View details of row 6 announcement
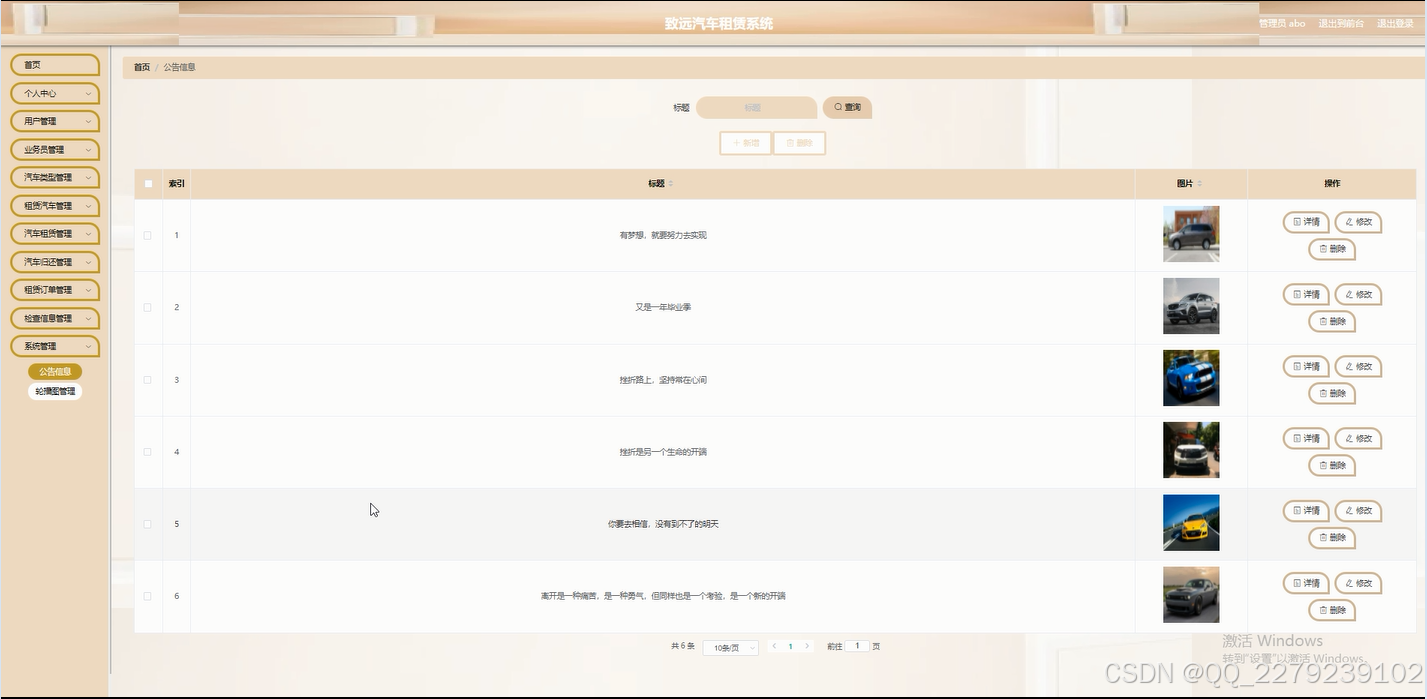Viewport: 1427px width, 699px height. pos(1305,583)
